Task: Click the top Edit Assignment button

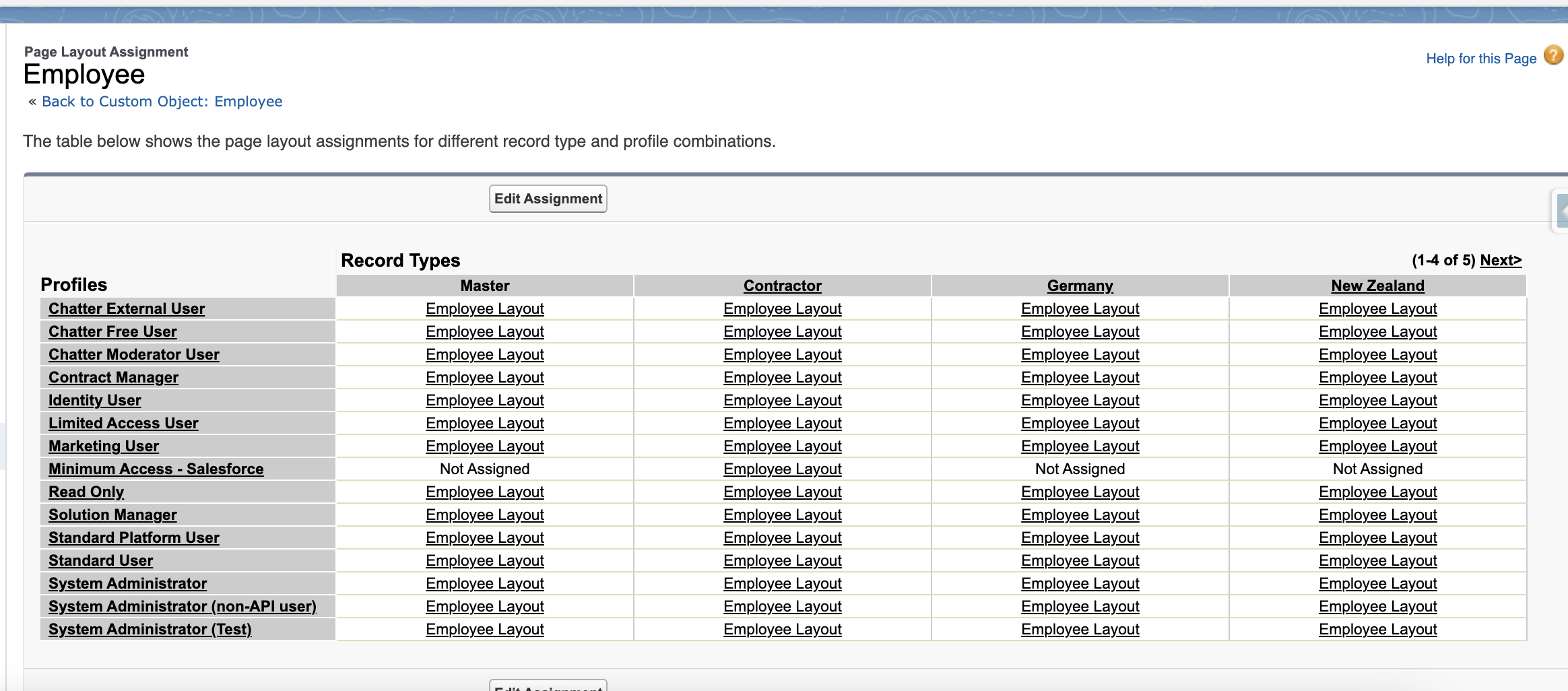Action: (x=548, y=199)
